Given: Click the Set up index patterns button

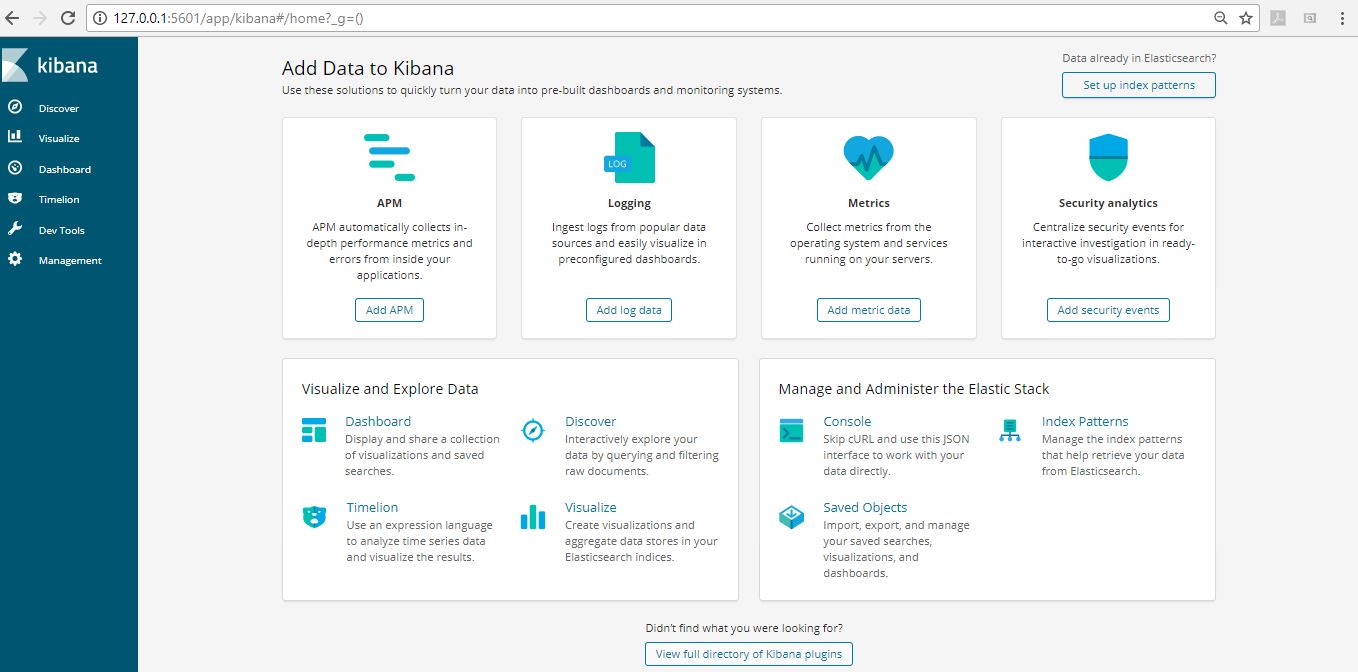Looking at the screenshot, I should point(1138,85).
